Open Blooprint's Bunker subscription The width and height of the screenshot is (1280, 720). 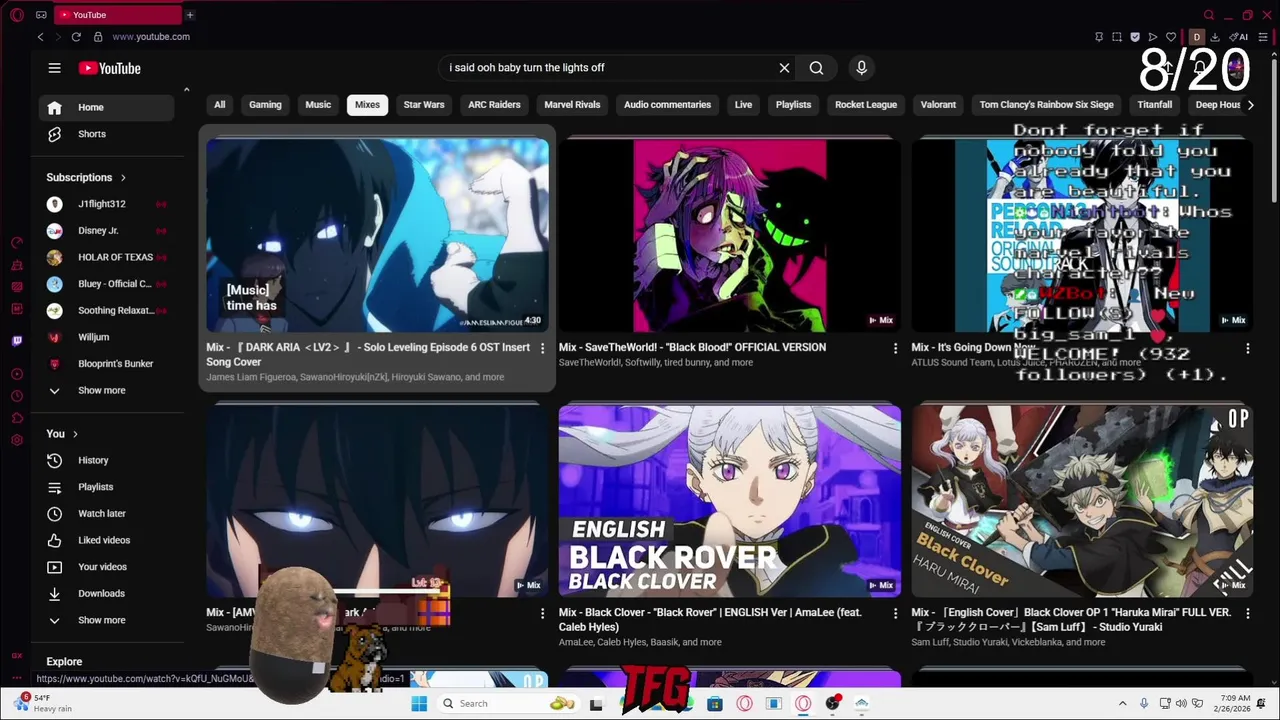pyautogui.click(x=107, y=363)
